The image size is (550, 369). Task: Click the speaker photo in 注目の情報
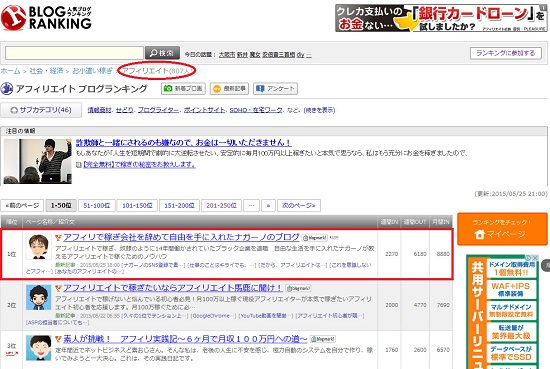[38, 161]
